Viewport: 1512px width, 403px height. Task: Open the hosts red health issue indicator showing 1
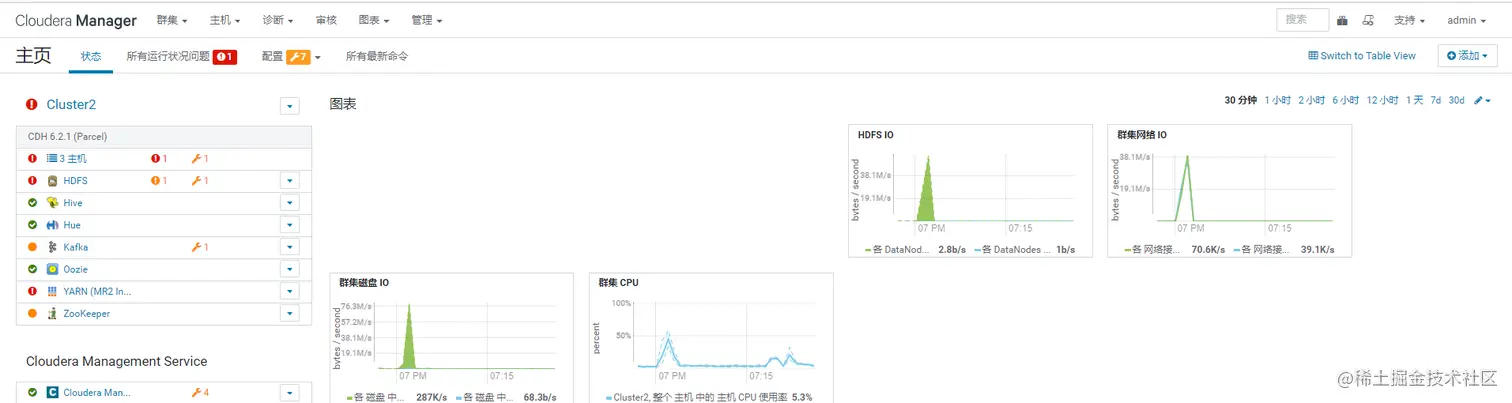pos(159,158)
